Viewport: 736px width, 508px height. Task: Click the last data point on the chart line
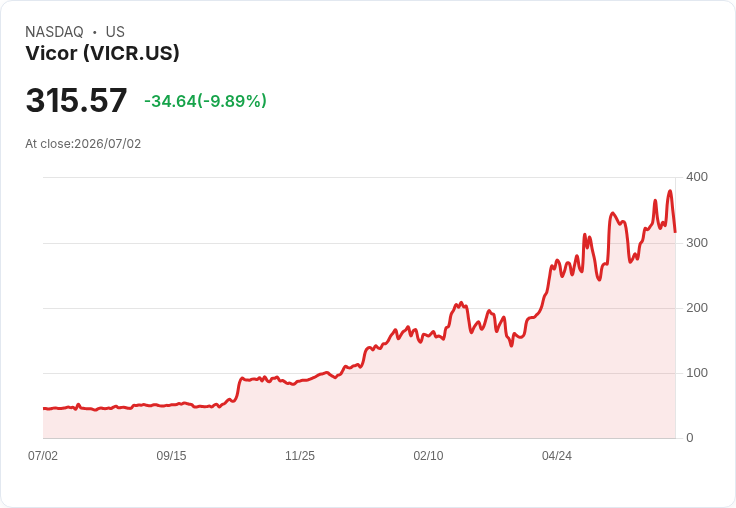(x=675, y=232)
